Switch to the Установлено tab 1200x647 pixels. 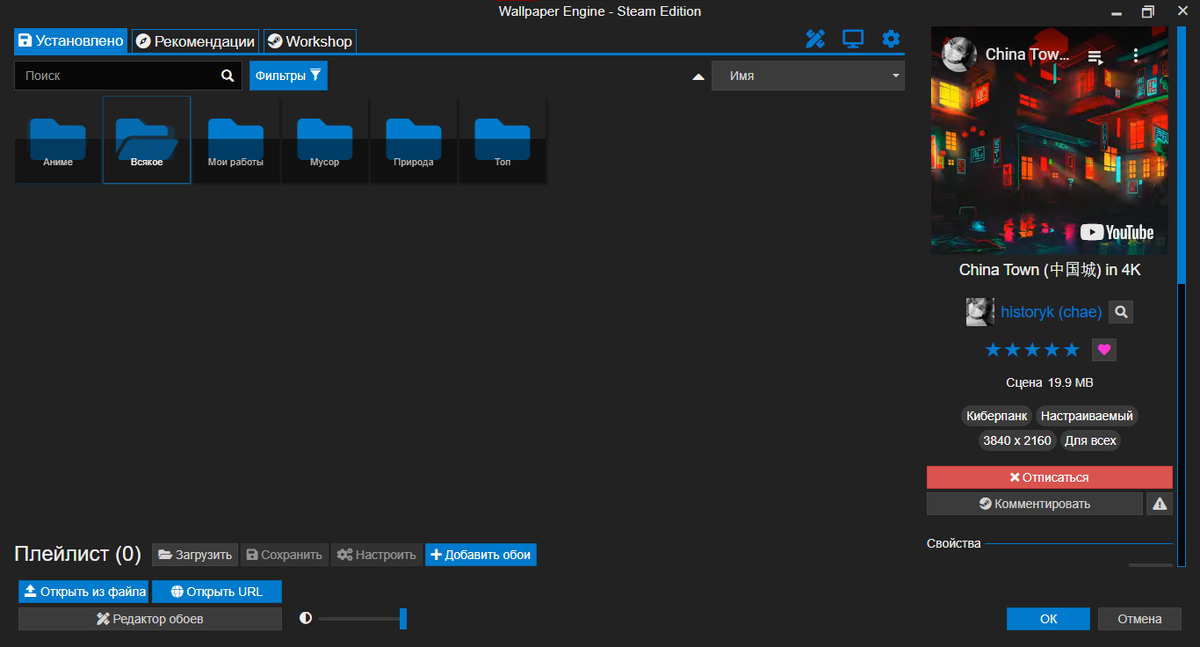click(x=71, y=41)
